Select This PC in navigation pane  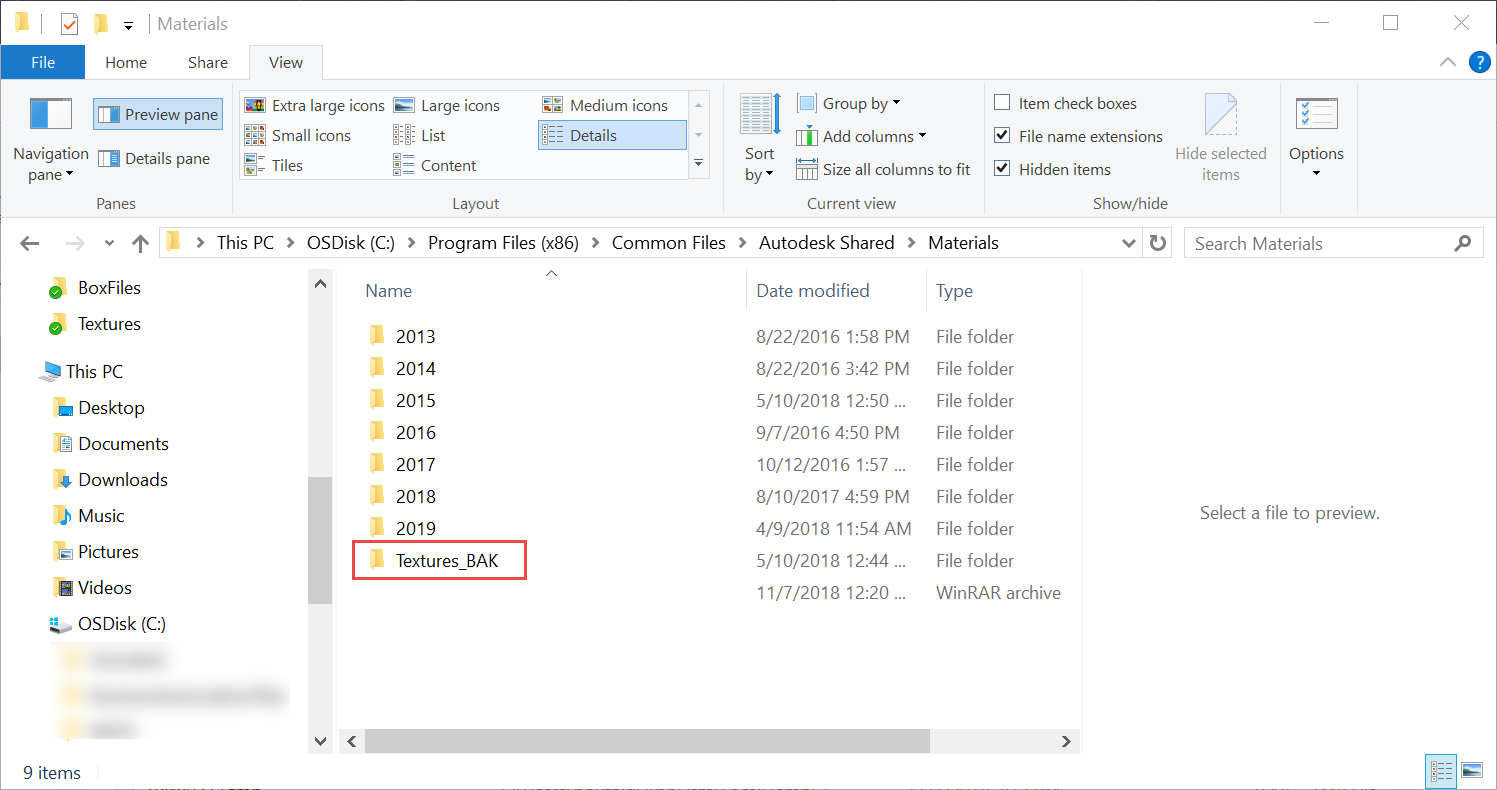(x=94, y=371)
